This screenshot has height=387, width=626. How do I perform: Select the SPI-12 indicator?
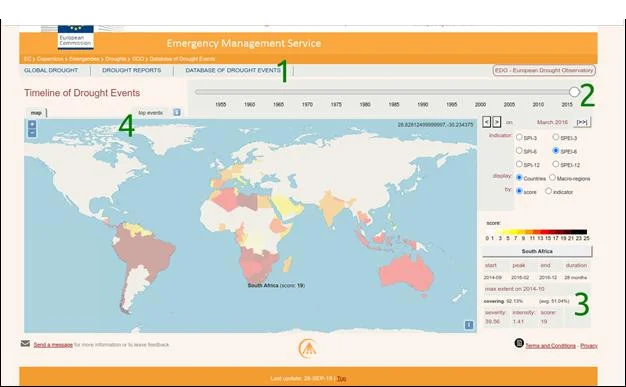pos(519,164)
